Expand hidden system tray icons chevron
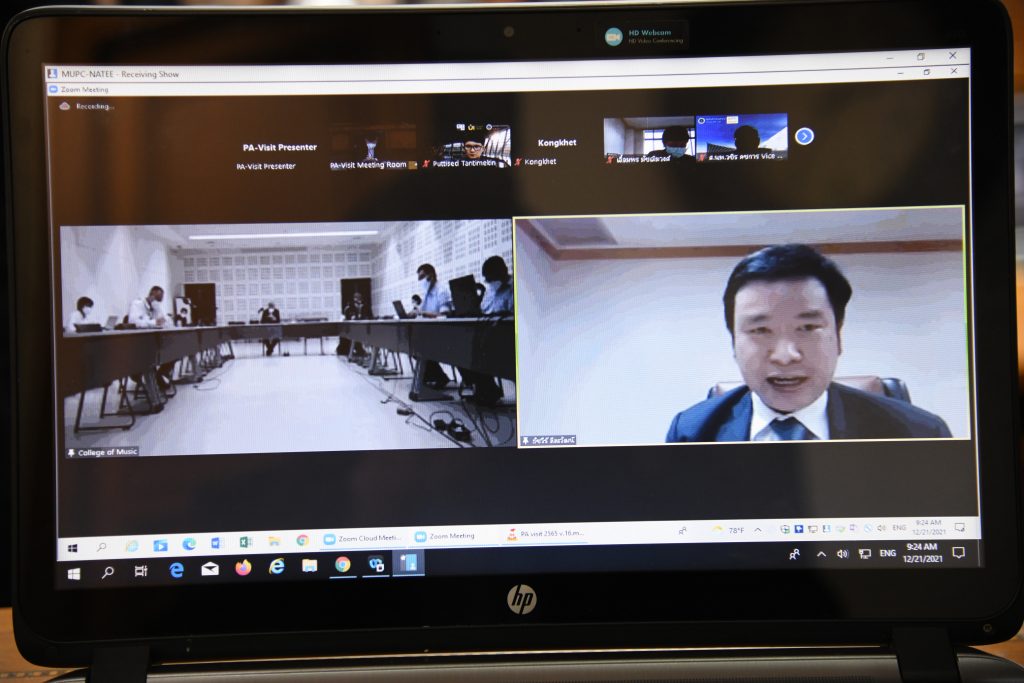This screenshot has height=683, width=1024. 821,554
